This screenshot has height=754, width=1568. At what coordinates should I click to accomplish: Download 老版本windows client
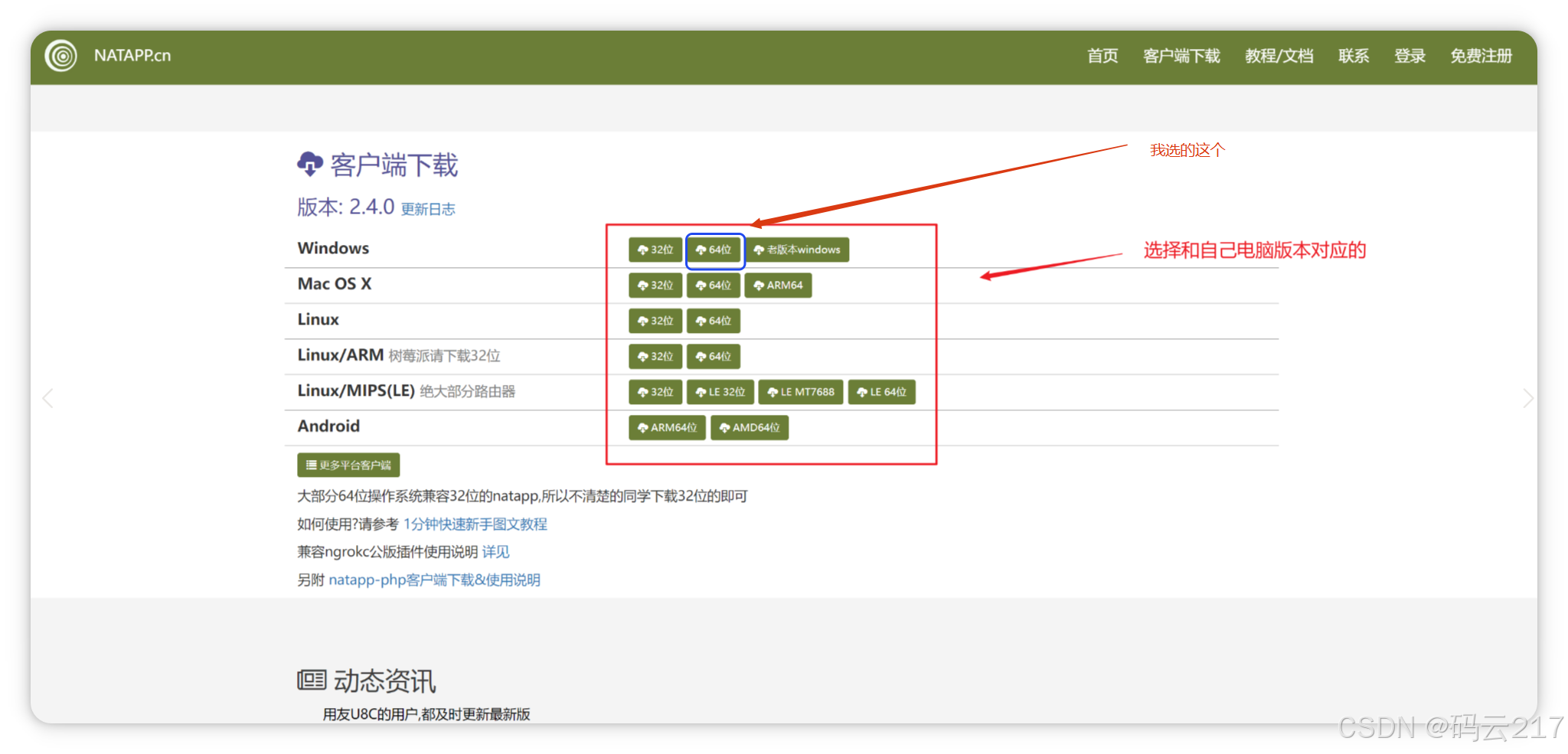point(797,250)
